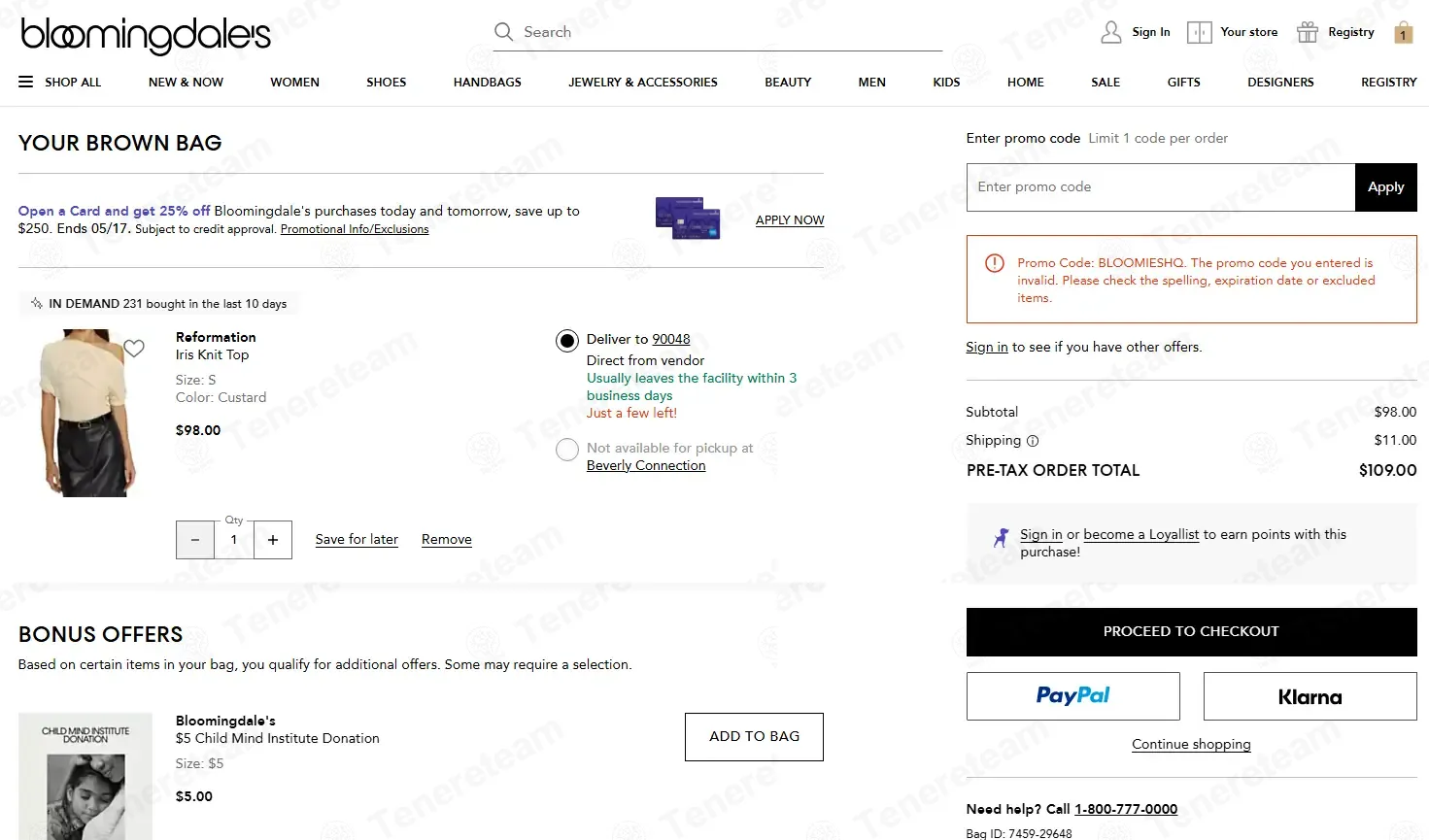The image size is (1429, 840).
Task: Open the Shoes menu
Action: pyautogui.click(x=386, y=83)
